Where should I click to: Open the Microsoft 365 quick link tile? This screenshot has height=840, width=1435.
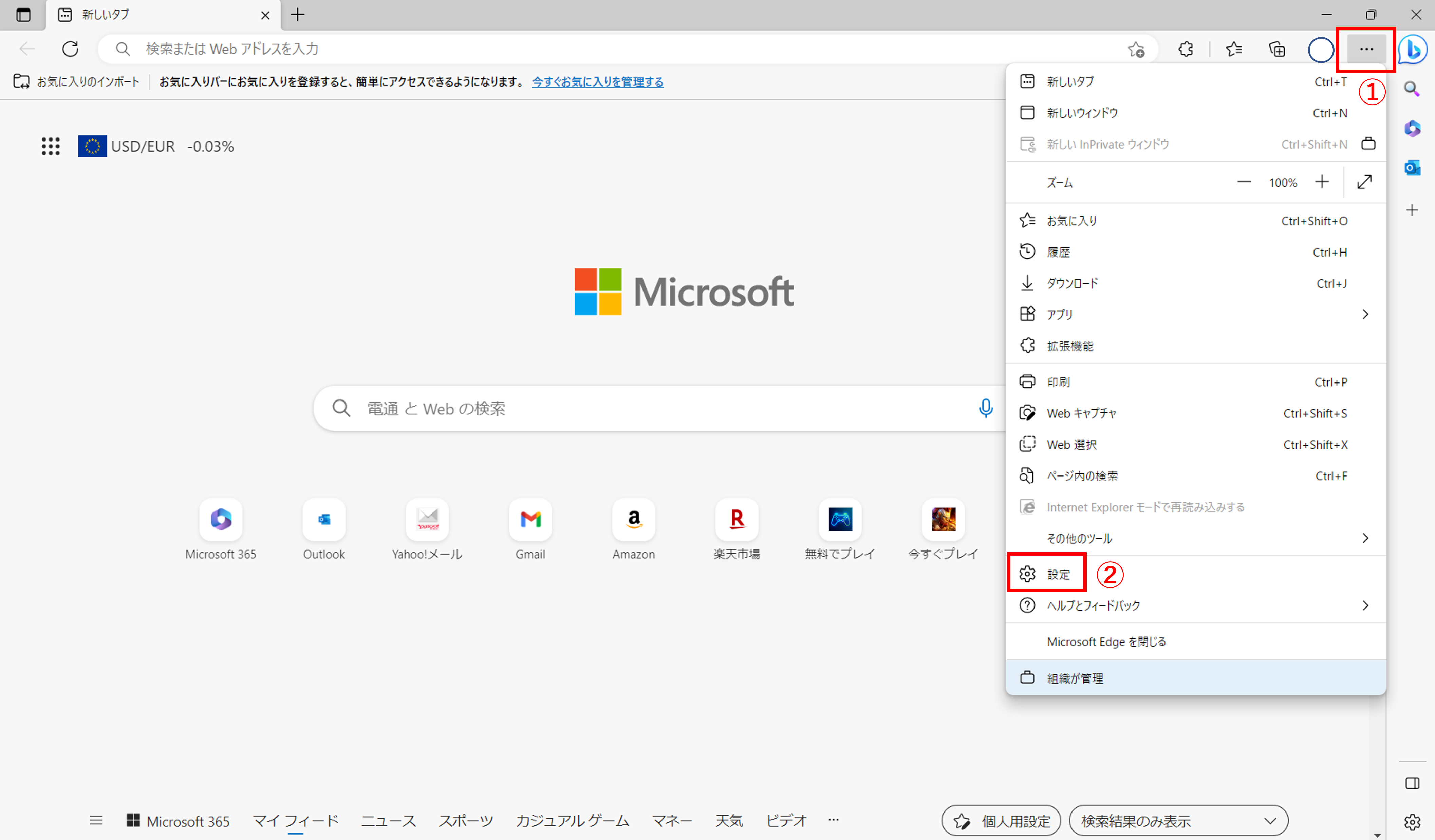(220, 530)
